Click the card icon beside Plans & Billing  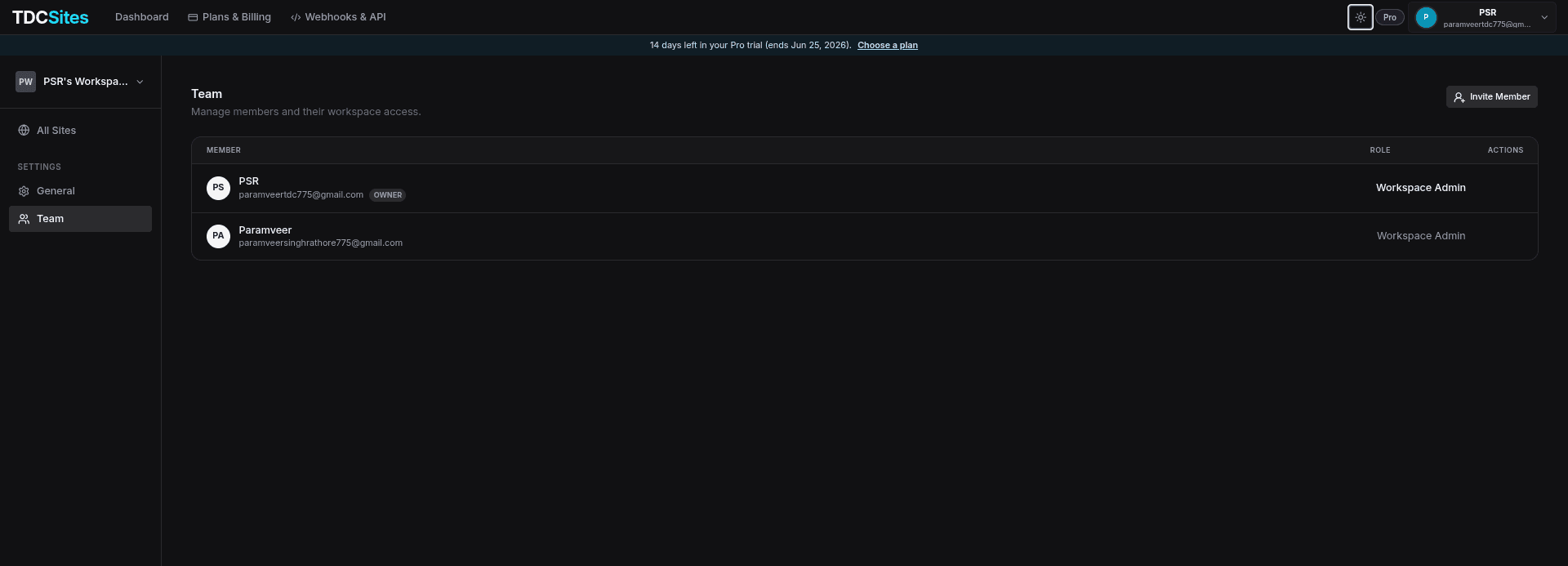[193, 17]
